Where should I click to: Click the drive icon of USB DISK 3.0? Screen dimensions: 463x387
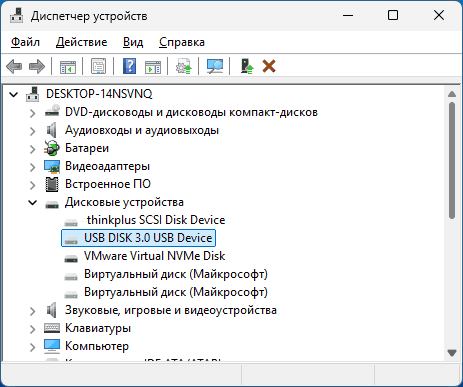[71, 240]
